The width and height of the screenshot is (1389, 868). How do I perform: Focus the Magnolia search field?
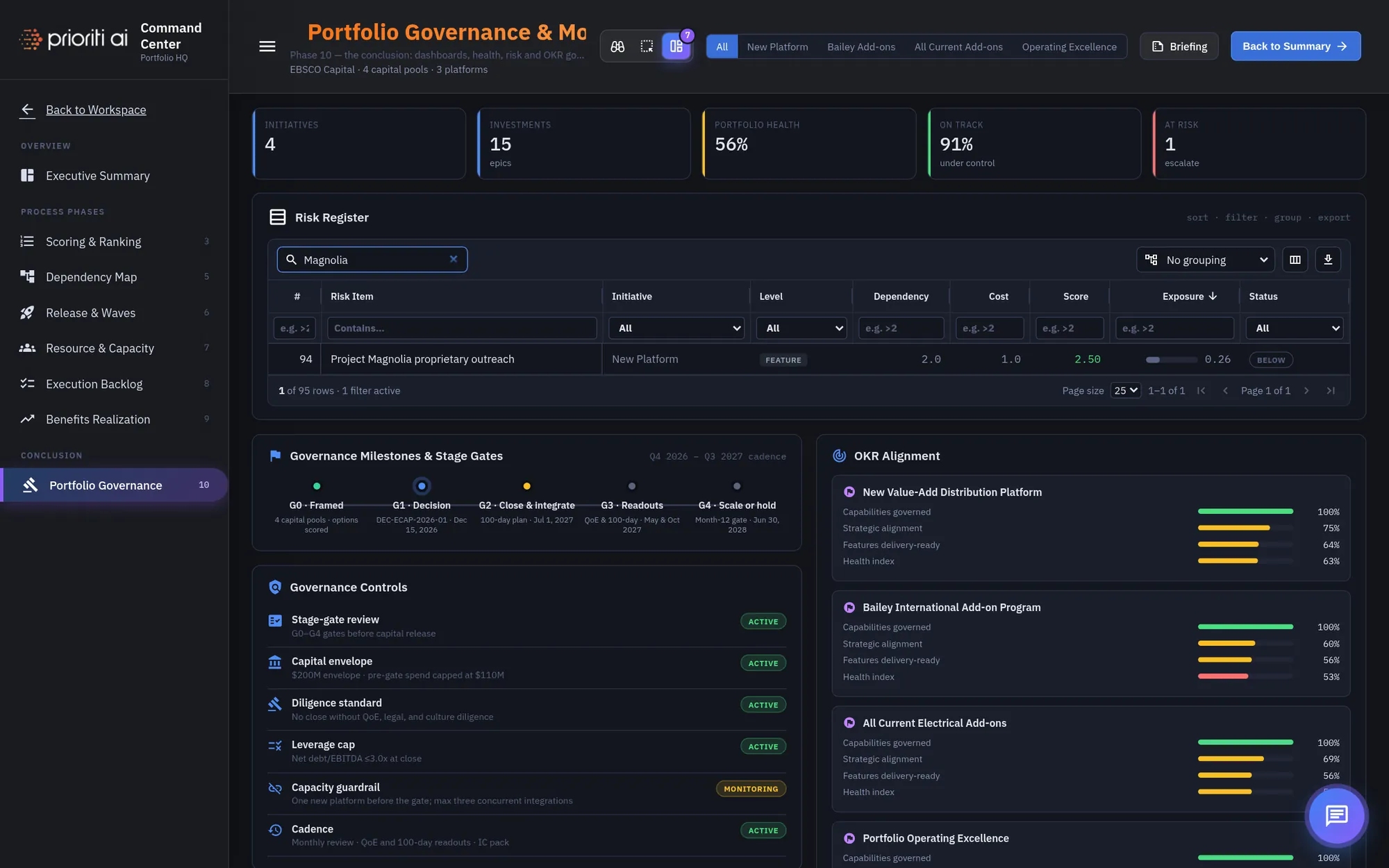pyautogui.click(x=372, y=260)
